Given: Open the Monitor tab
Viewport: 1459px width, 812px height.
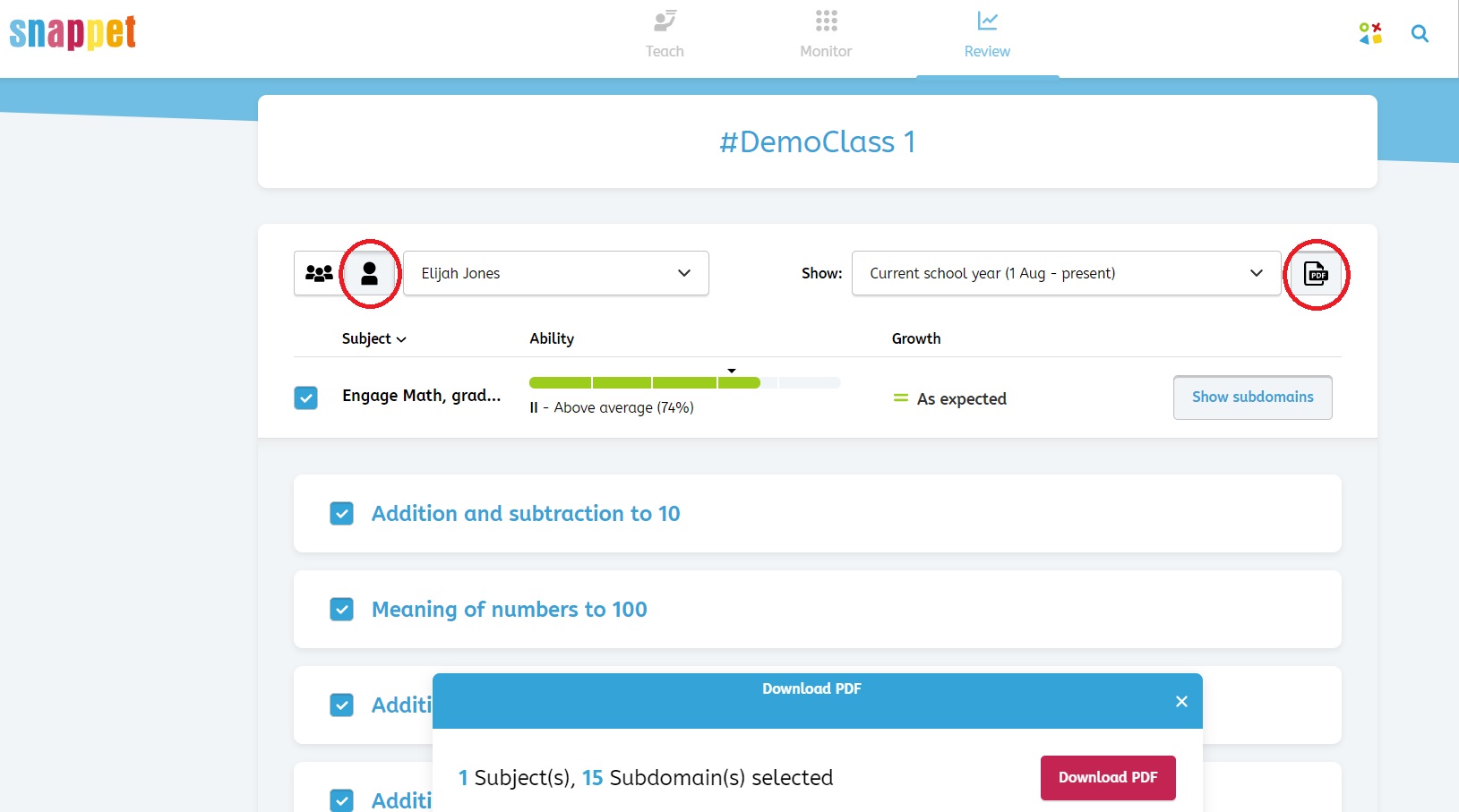Looking at the screenshot, I should pos(826,34).
